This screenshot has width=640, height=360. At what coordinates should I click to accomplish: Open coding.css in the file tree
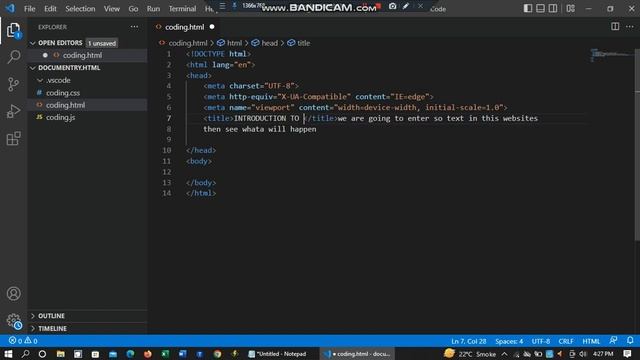click(63, 93)
